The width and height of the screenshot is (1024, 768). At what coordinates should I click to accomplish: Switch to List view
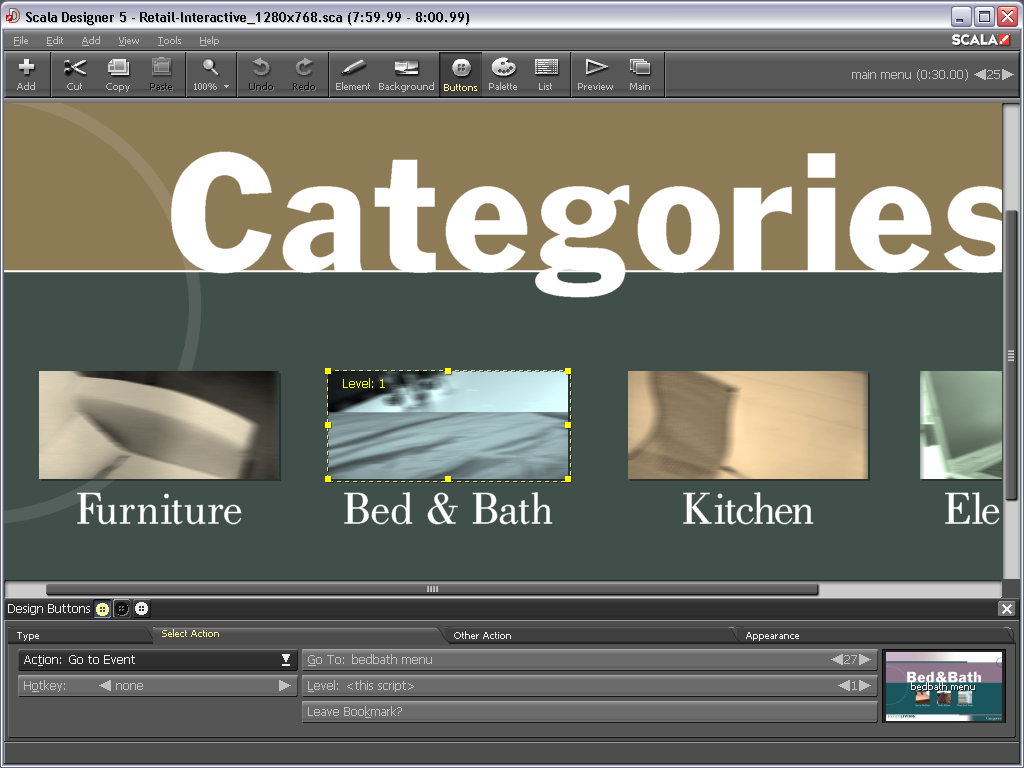point(545,75)
